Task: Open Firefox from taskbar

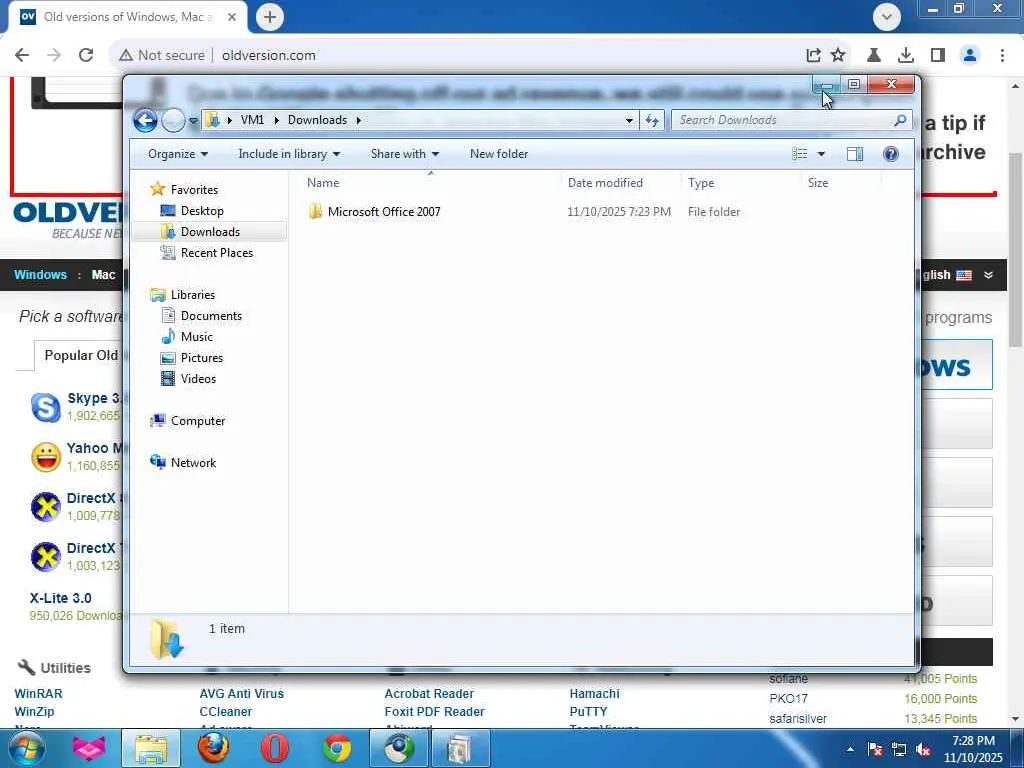Action: [213, 748]
